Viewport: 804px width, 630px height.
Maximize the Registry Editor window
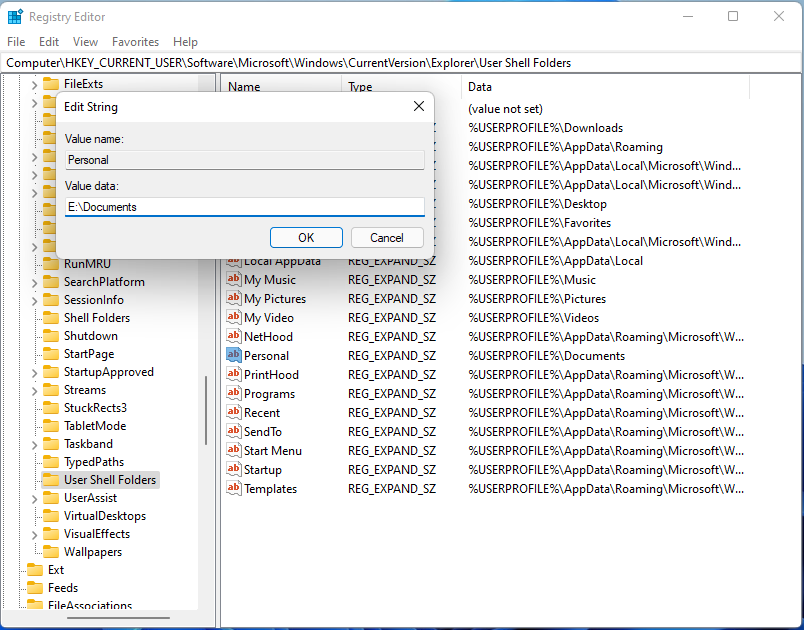click(x=733, y=16)
